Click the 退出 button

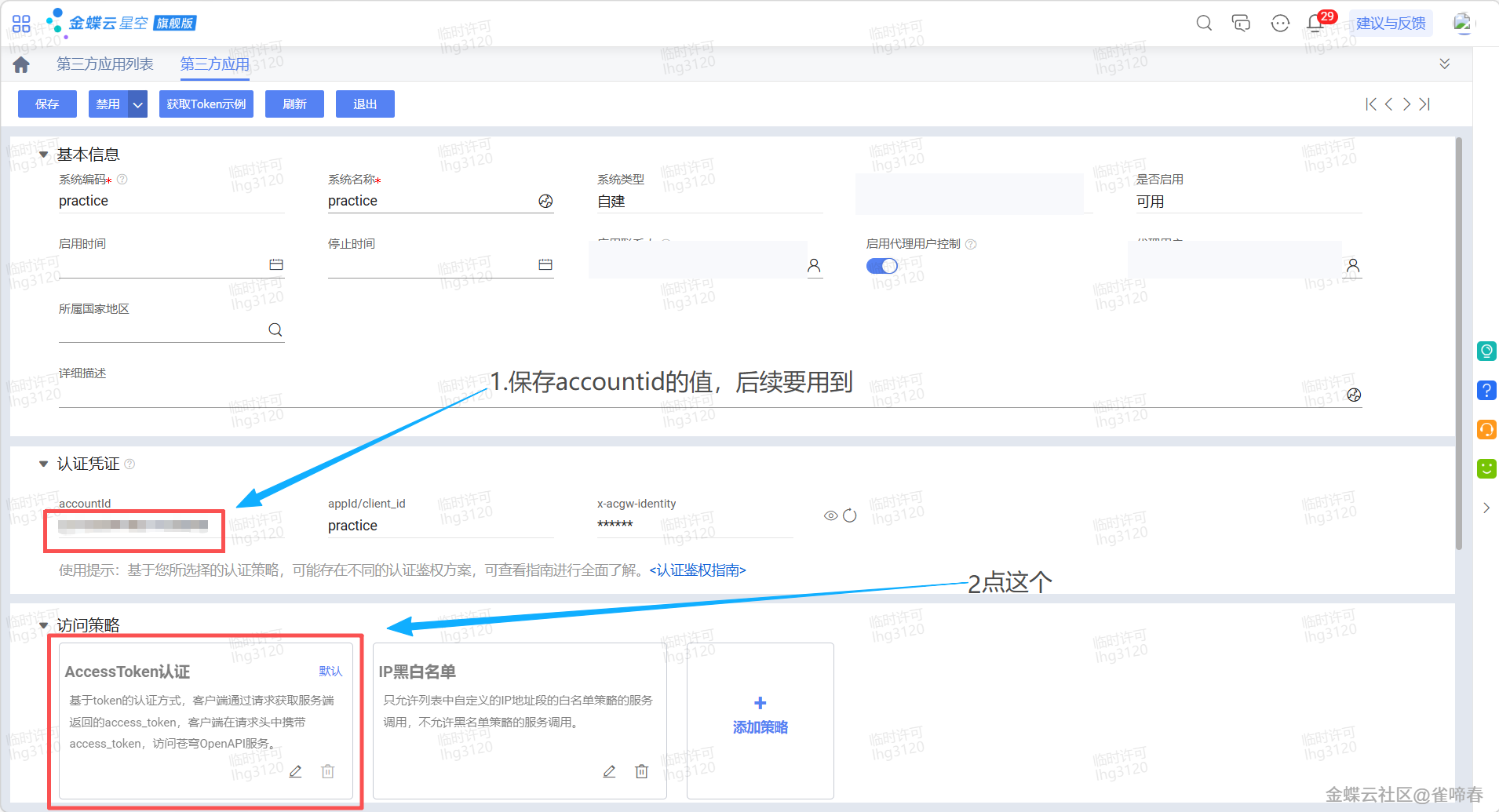[x=365, y=104]
